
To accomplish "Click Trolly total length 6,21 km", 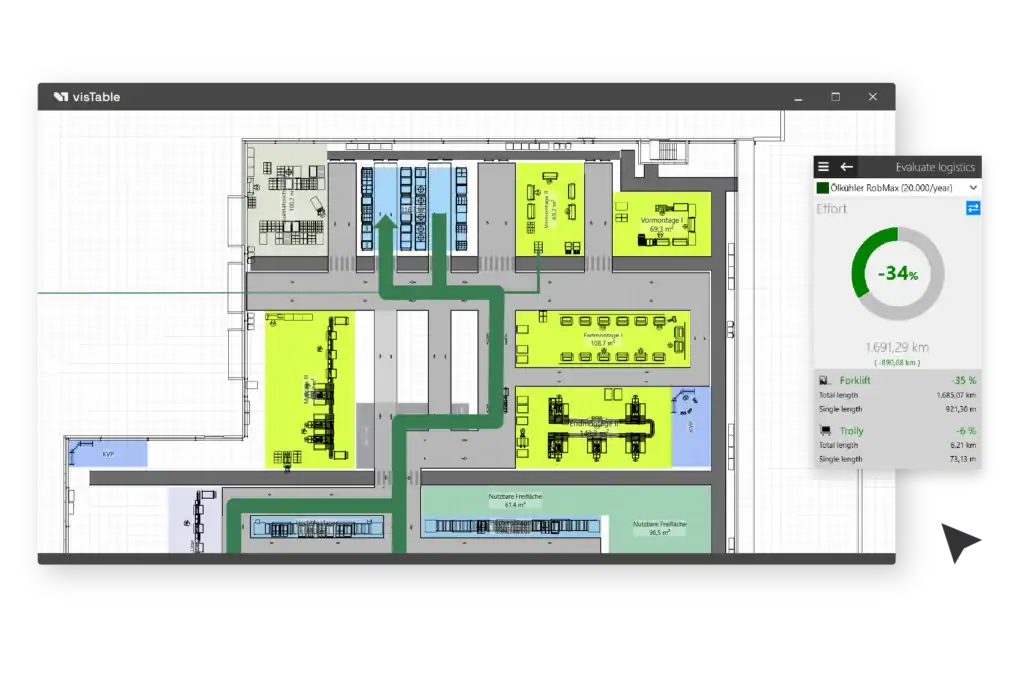I will pyautogui.click(x=963, y=445).
